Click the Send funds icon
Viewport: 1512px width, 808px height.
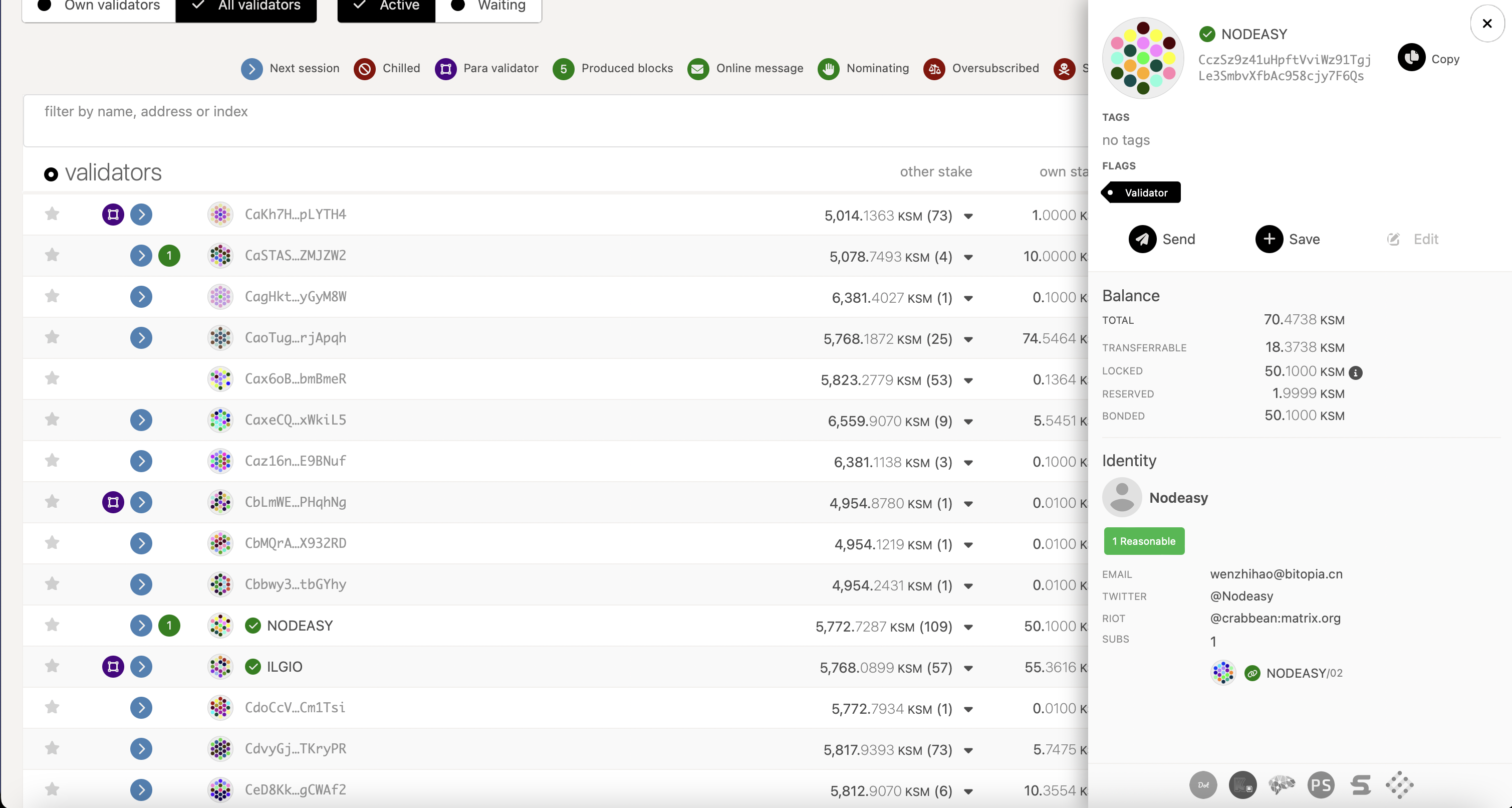1142,239
